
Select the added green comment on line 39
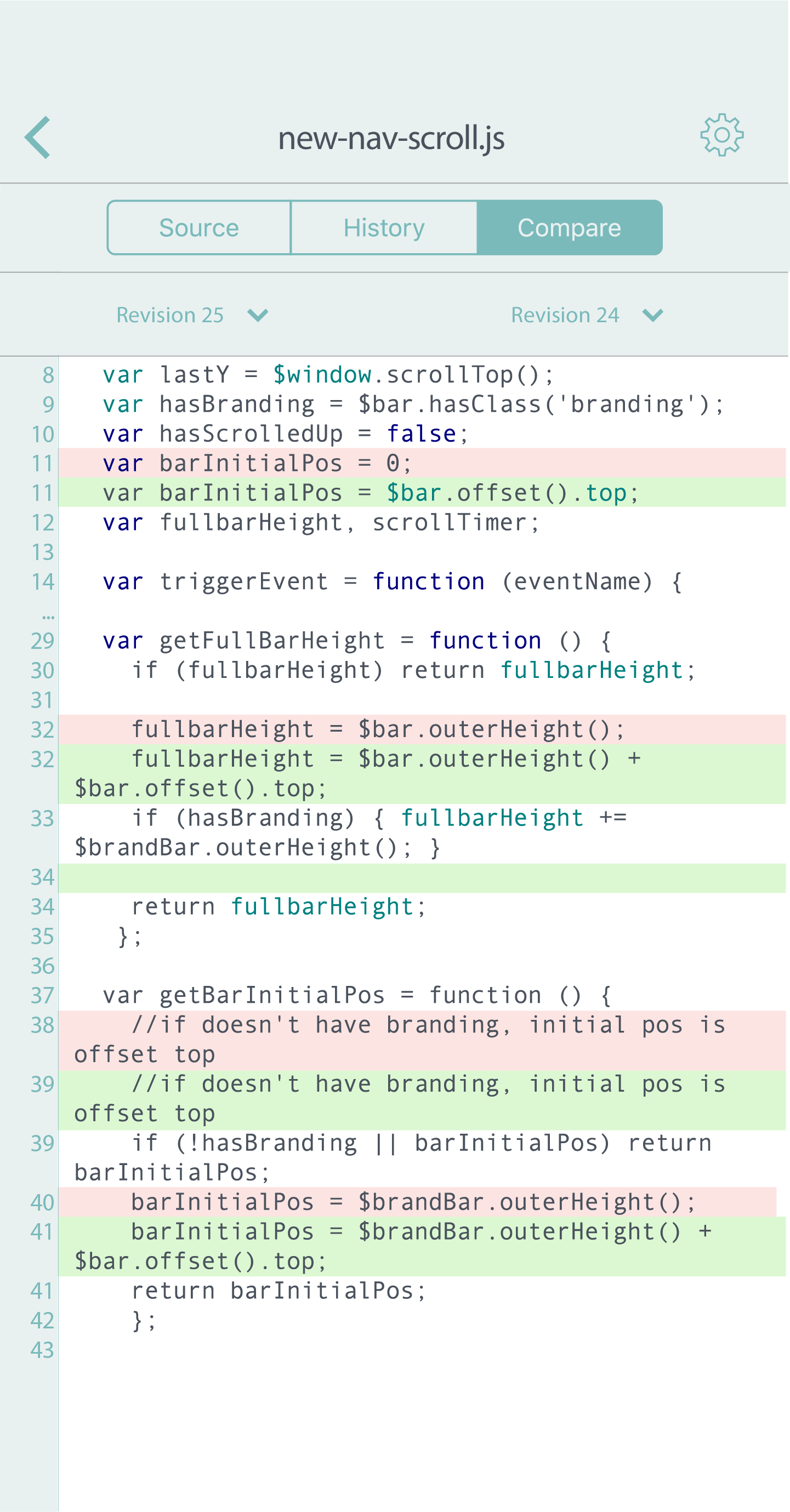[x=422, y=1099]
